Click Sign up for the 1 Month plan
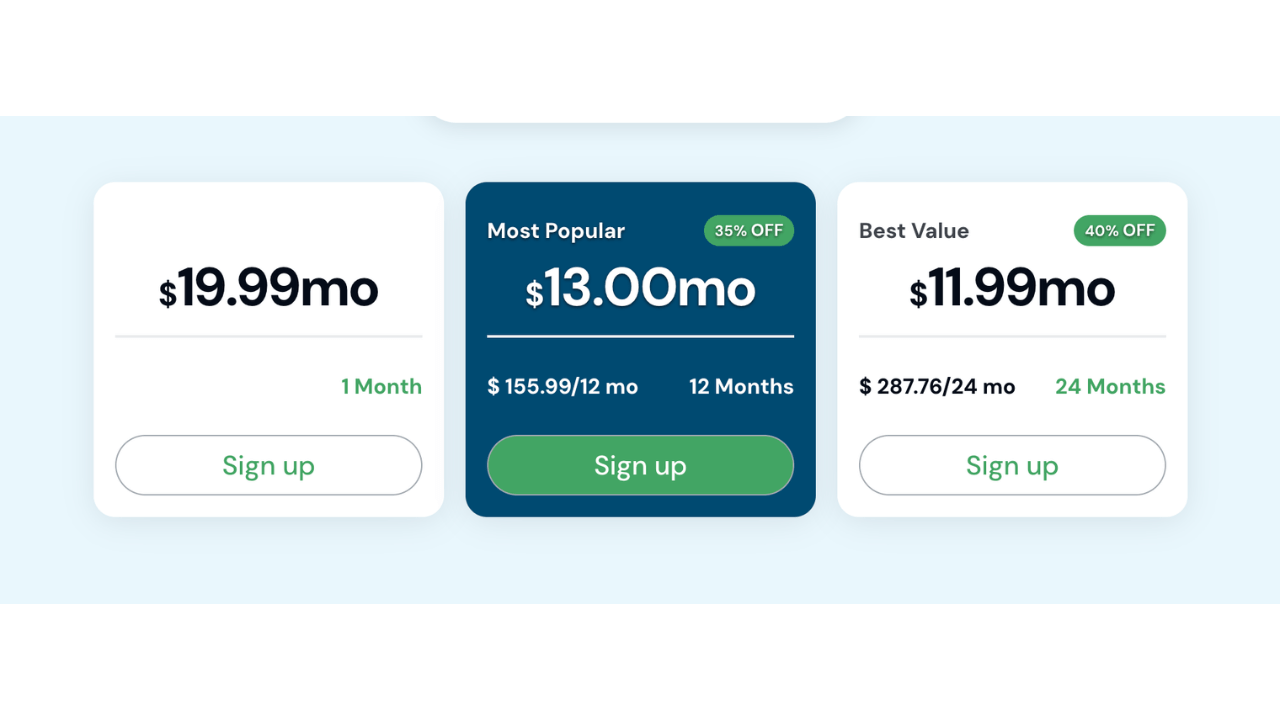Viewport: 1280px width, 720px height. (268, 465)
